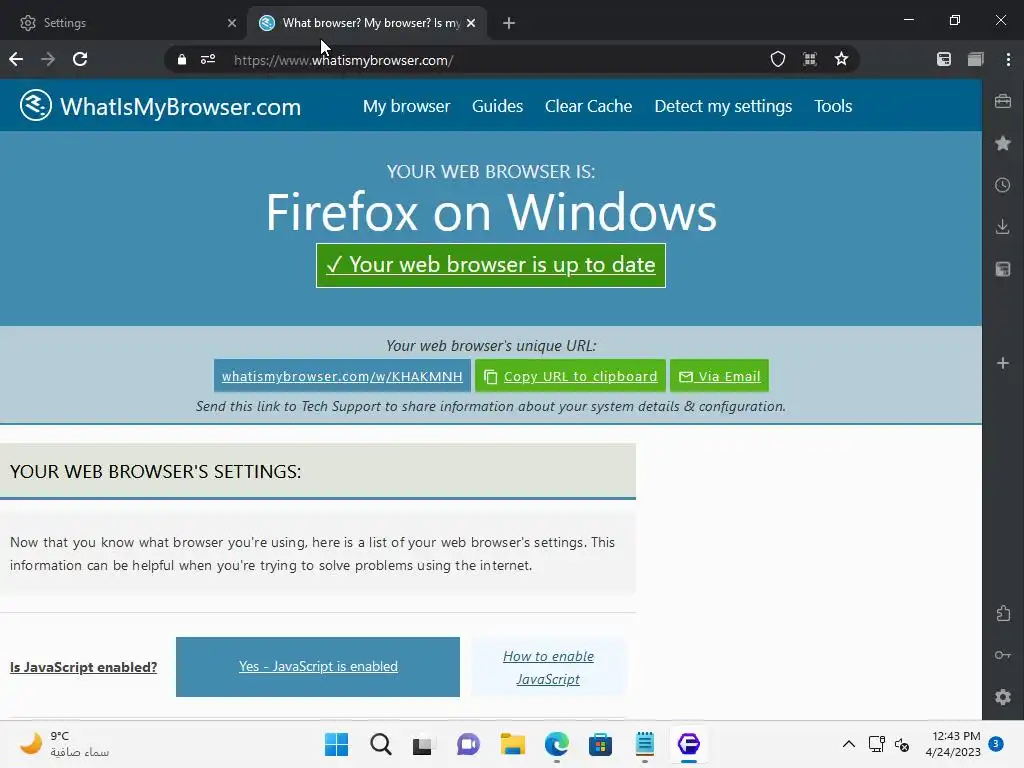Add a new sidebar item with plus

point(1003,363)
